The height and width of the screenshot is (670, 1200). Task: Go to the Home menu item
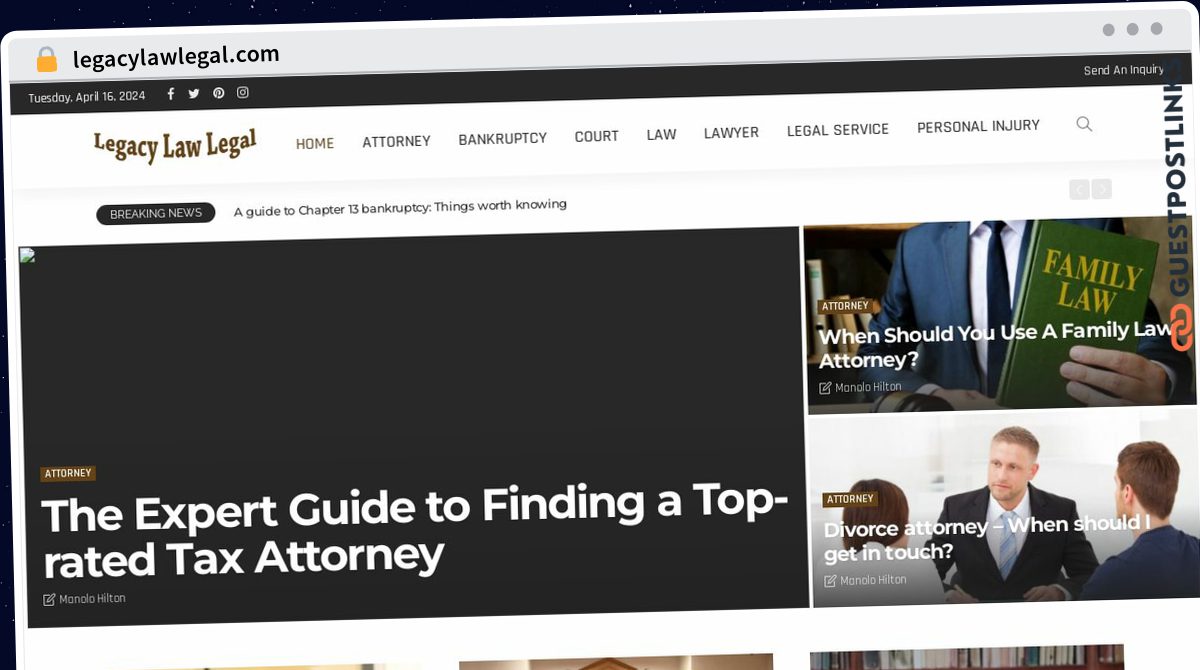point(315,143)
